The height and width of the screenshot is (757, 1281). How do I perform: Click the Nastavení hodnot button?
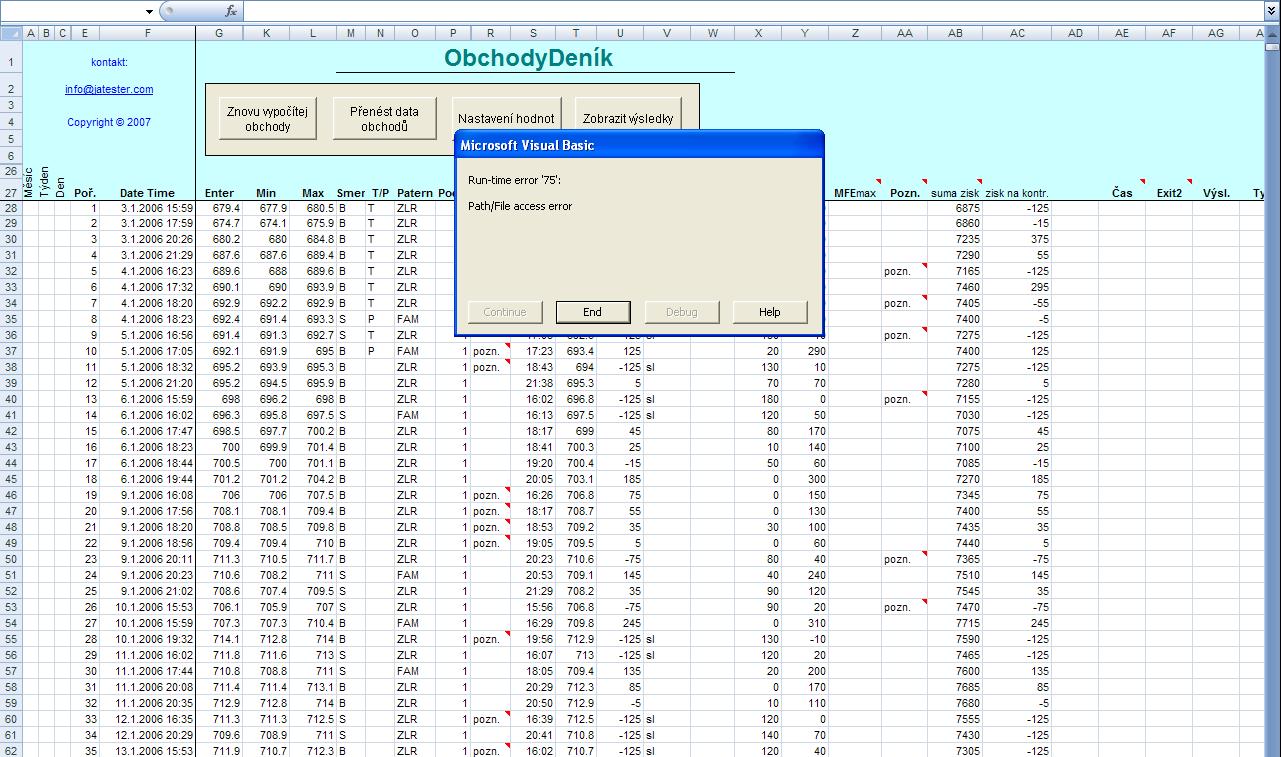(x=506, y=113)
